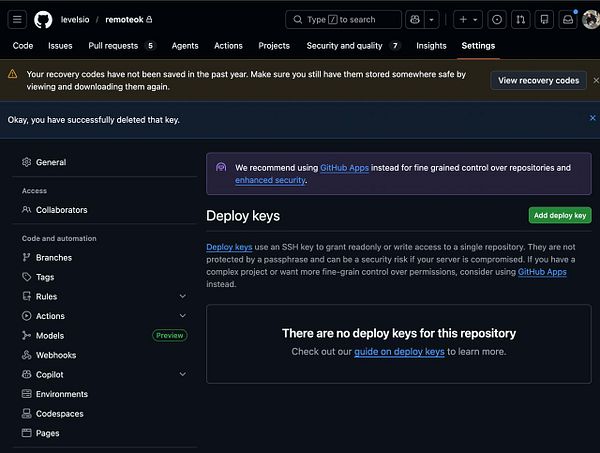Open levelsio owner link
This screenshot has height=453, width=600.
(x=75, y=20)
